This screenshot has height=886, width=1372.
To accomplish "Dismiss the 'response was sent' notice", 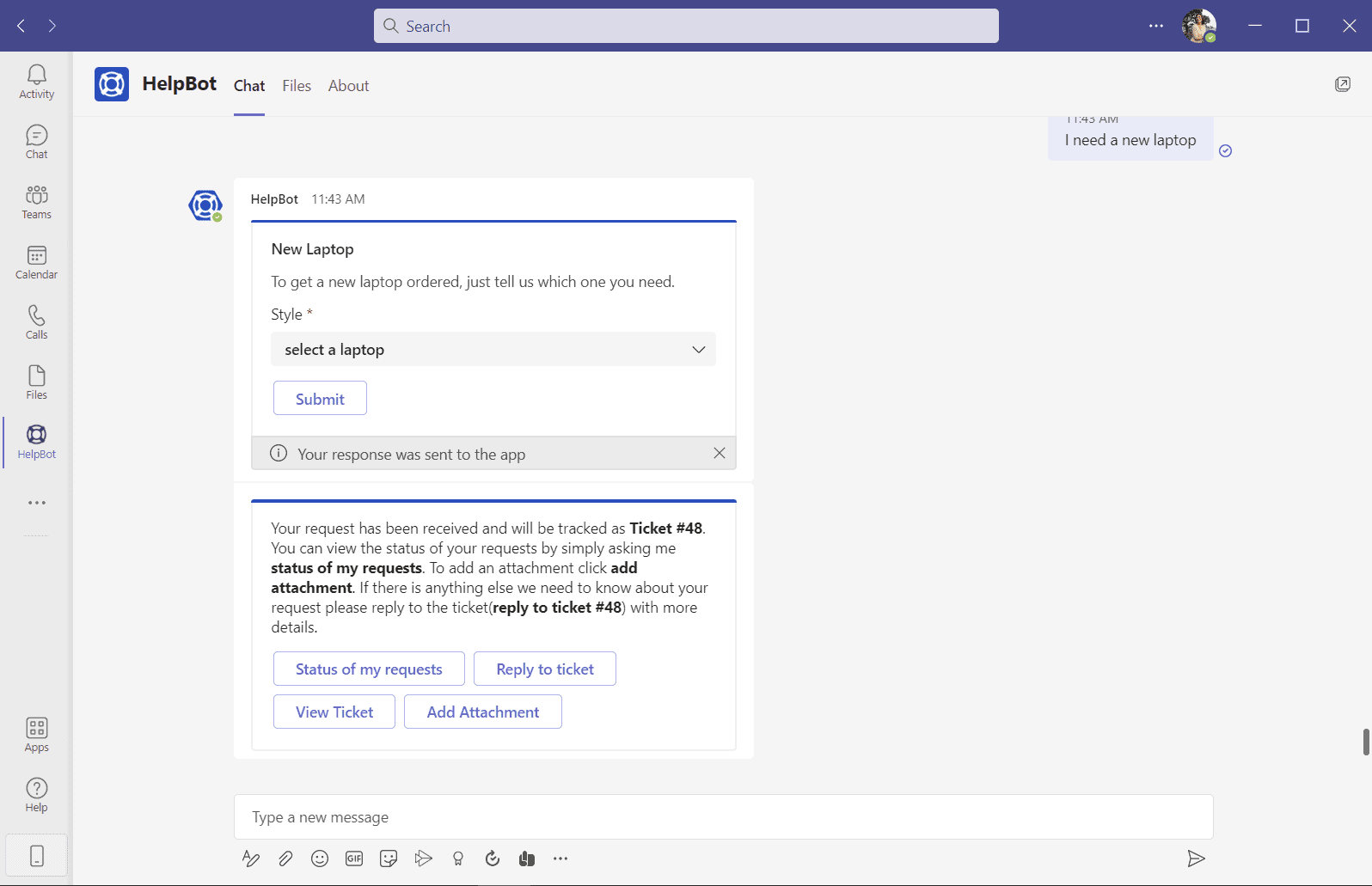I will point(720,453).
